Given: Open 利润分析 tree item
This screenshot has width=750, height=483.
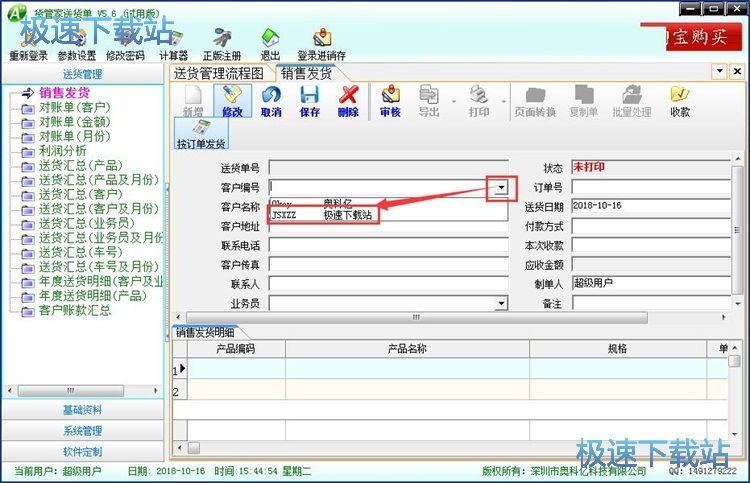Looking at the screenshot, I should click(63, 151).
